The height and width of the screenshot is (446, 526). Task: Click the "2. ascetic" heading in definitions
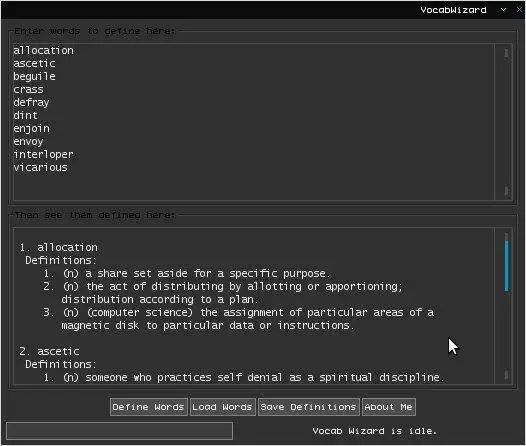coord(50,351)
